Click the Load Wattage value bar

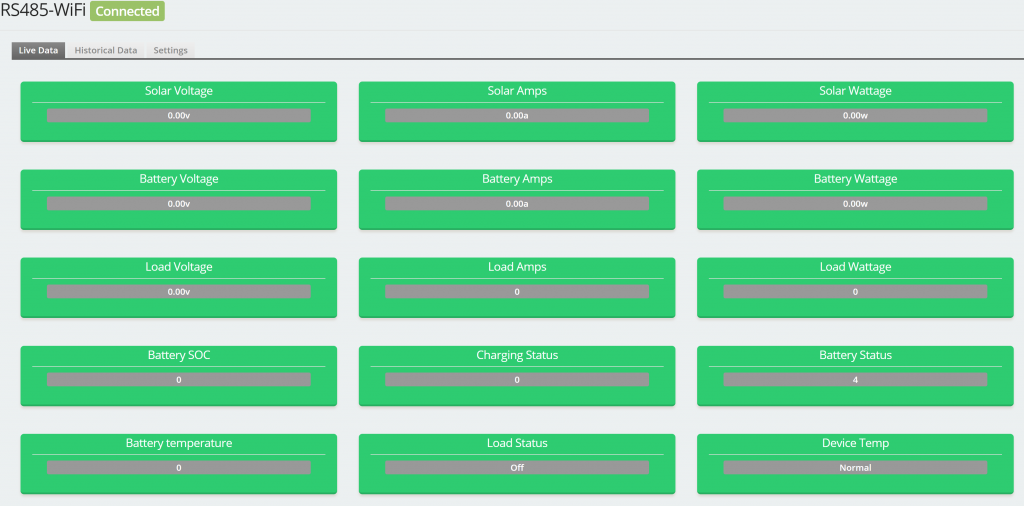tap(855, 292)
